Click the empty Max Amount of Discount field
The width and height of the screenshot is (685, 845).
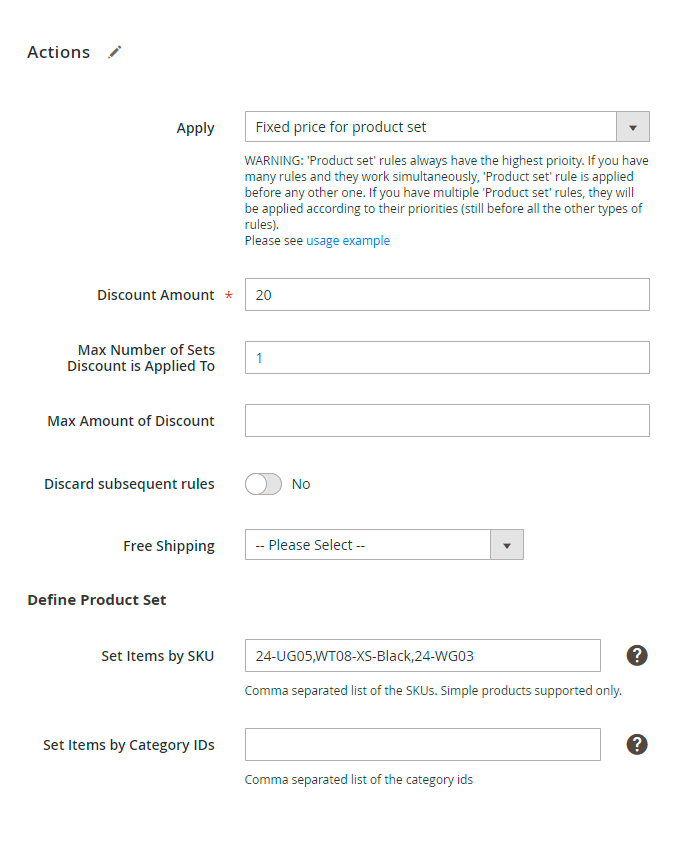coord(446,421)
